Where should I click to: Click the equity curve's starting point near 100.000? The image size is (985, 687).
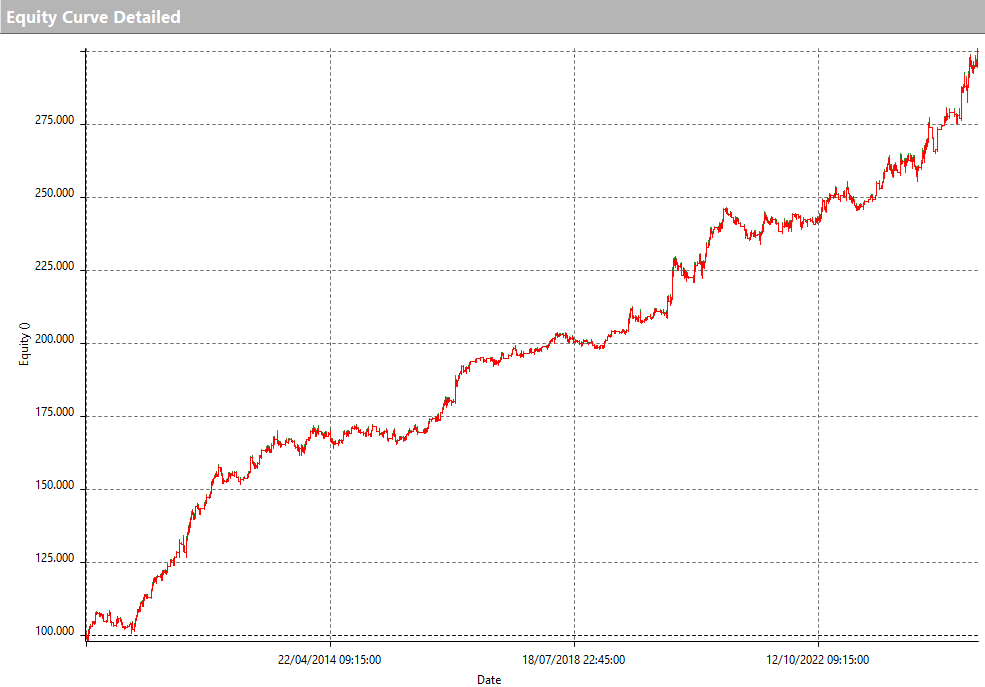click(88, 637)
